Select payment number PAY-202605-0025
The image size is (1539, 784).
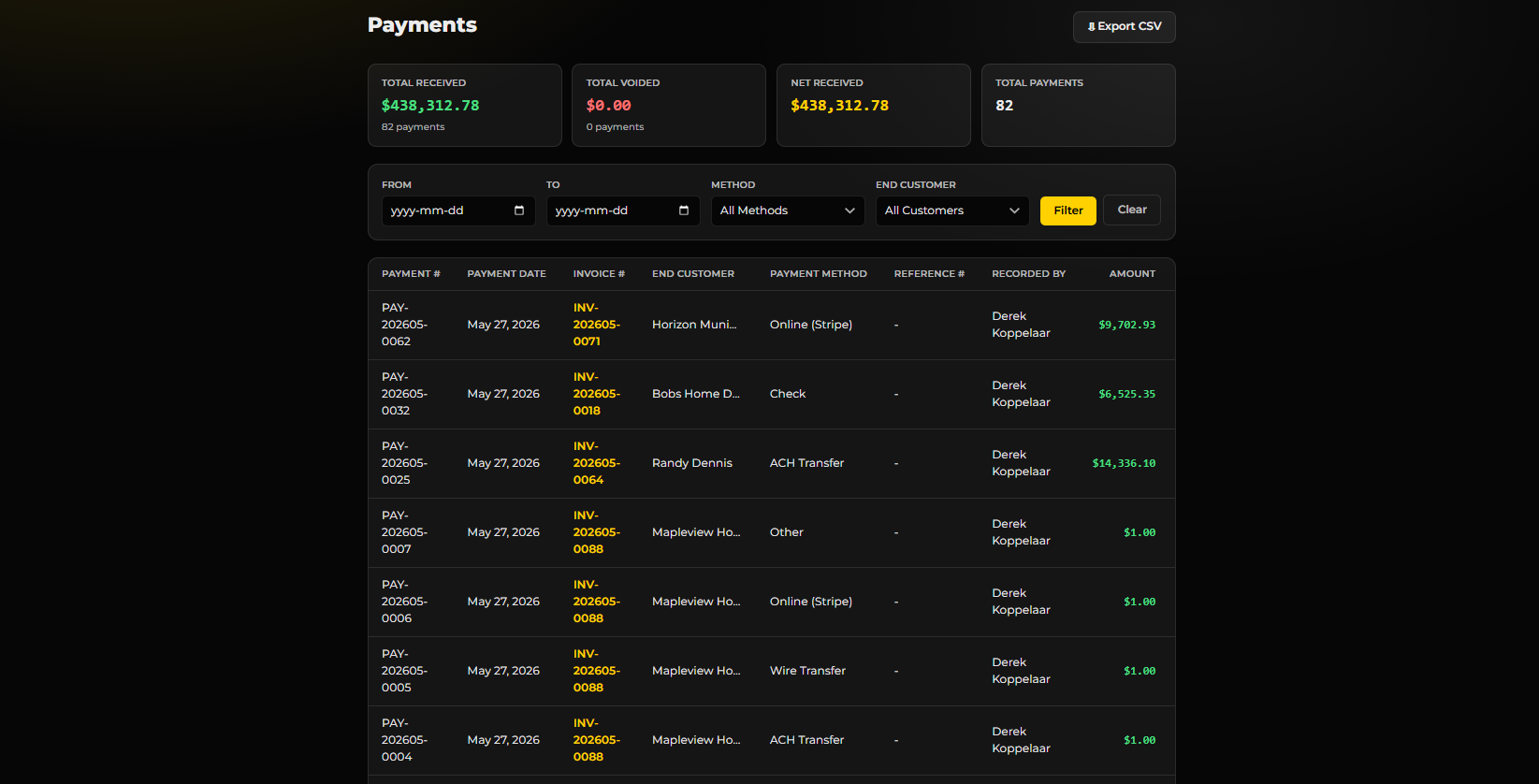[404, 463]
